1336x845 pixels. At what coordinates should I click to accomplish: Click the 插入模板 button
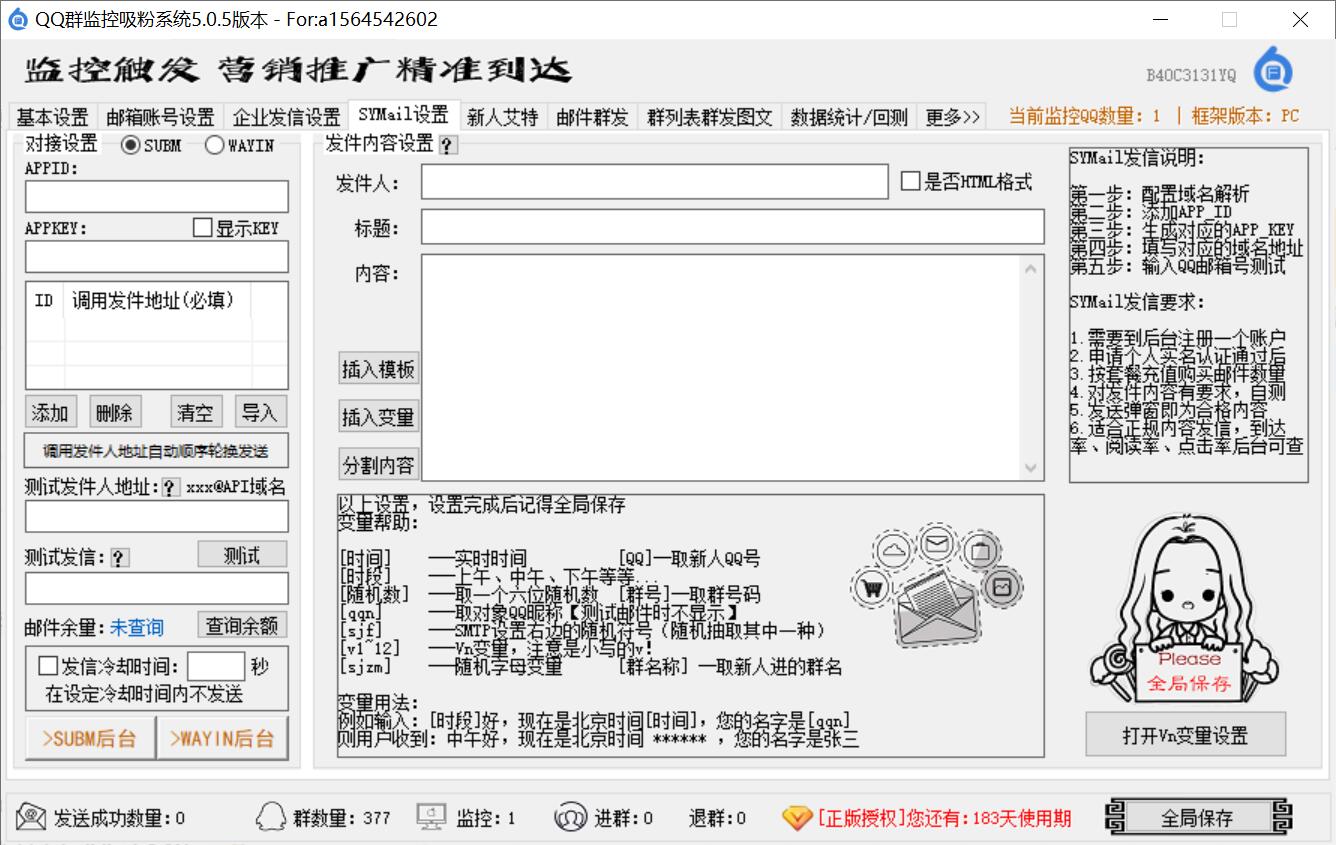378,369
